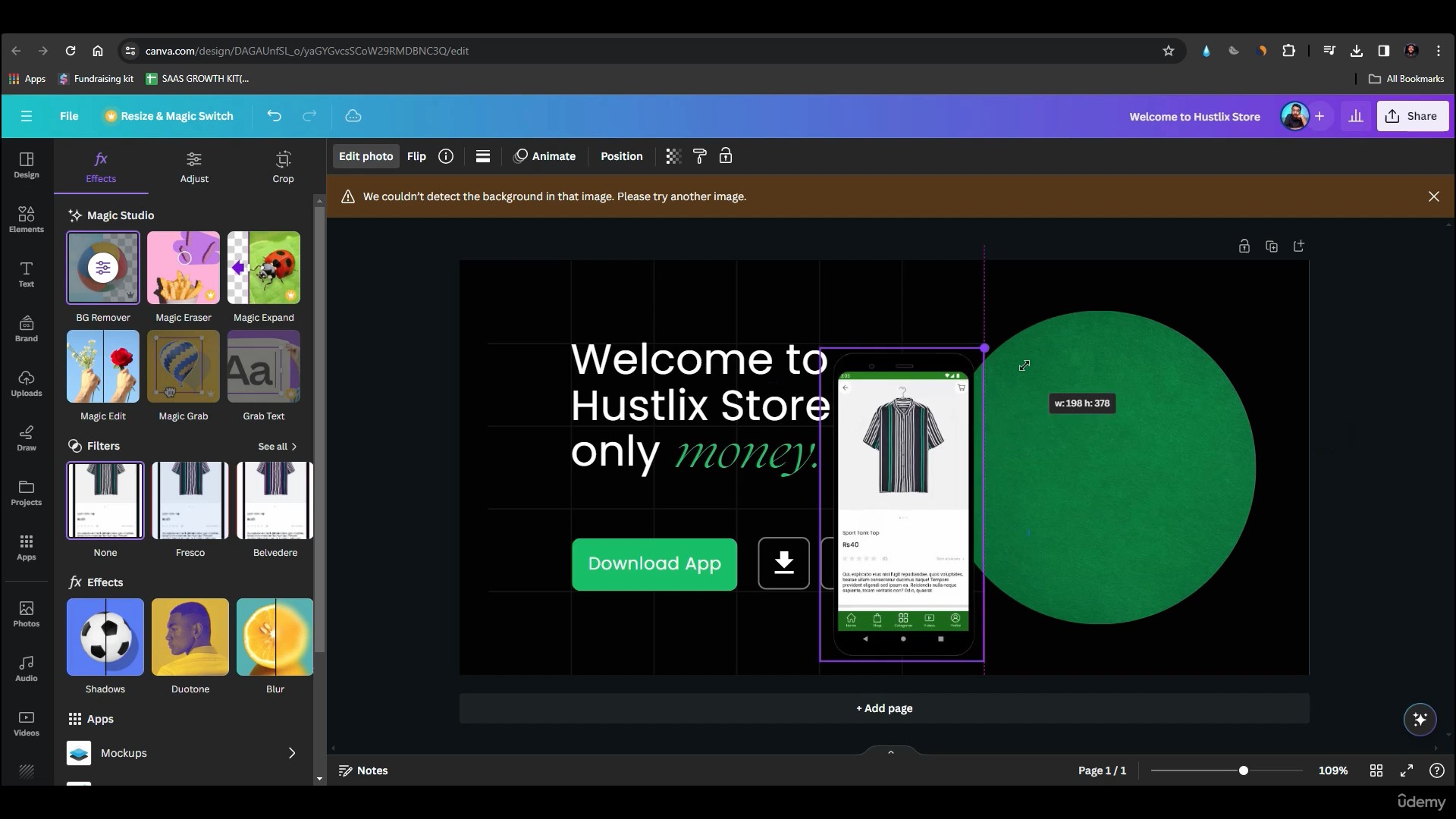Click the copy style paint roller icon

pos(699,156)
